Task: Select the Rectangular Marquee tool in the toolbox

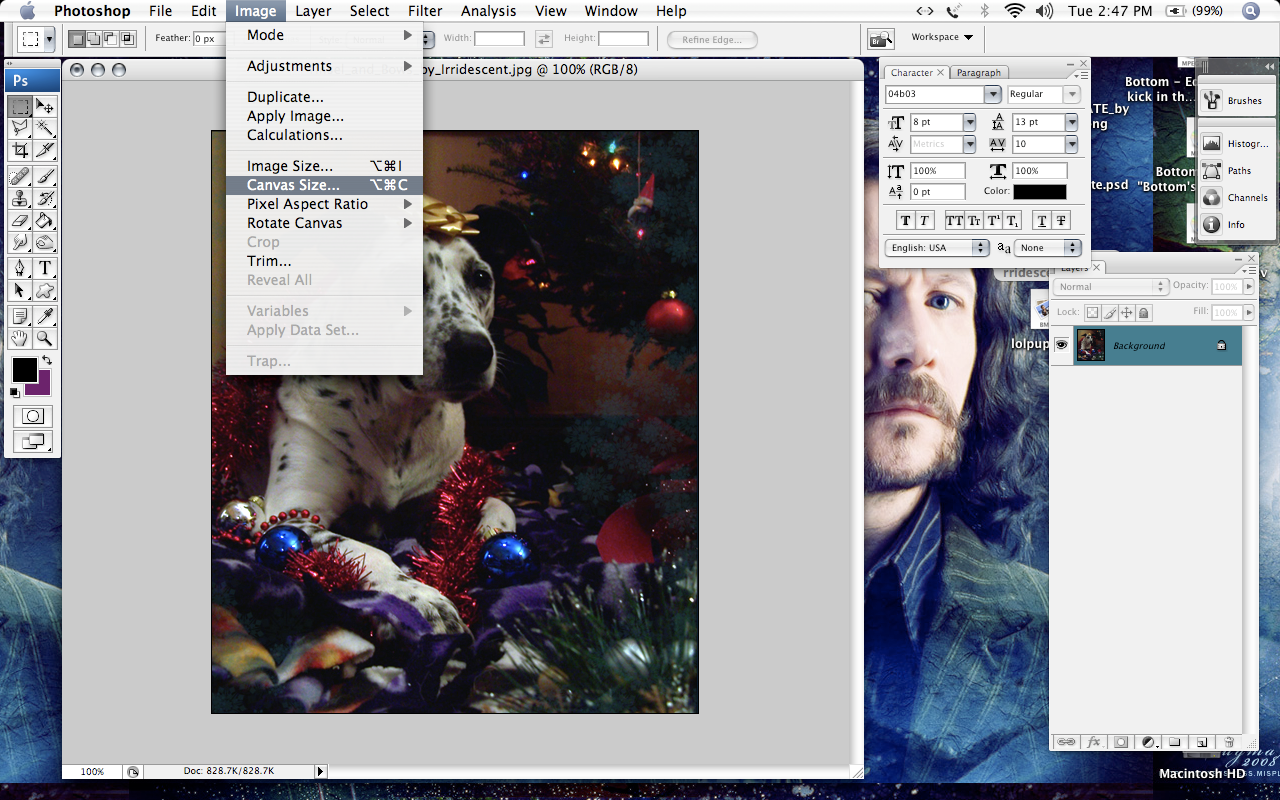Action: (20, 106)
